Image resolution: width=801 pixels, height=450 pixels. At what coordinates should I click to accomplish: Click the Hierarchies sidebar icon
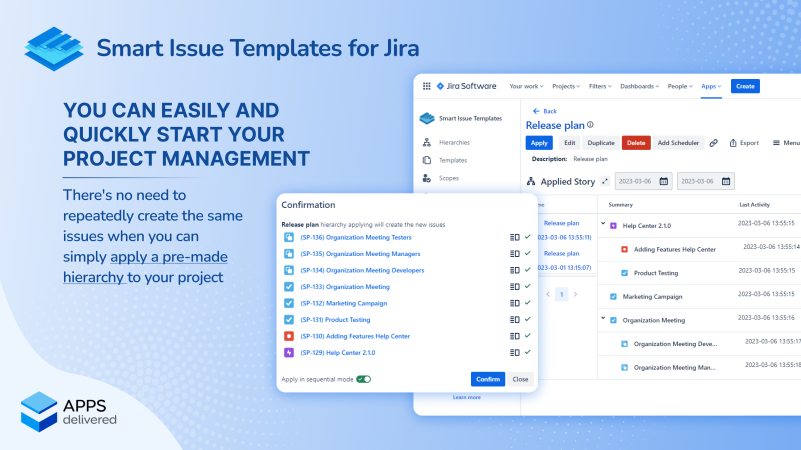[x=427, y=143]
